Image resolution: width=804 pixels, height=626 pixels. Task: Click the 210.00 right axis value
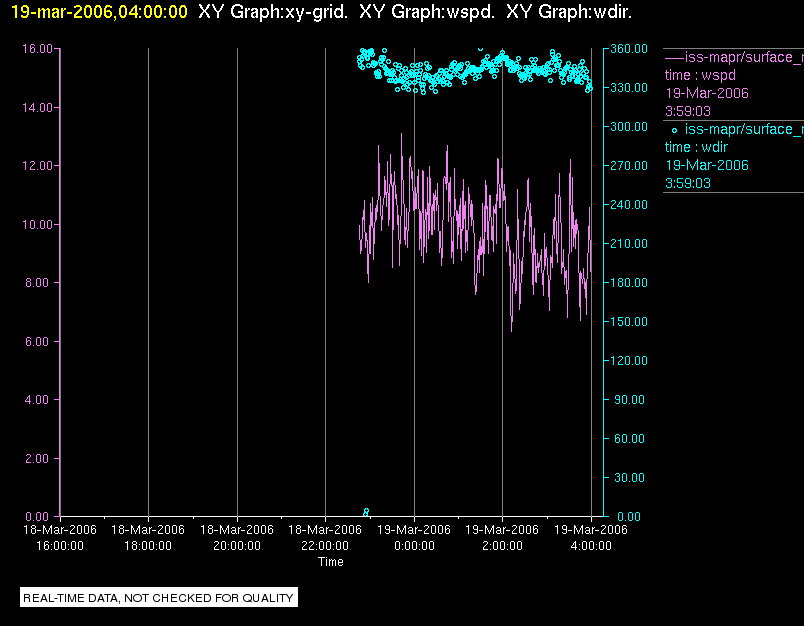[629, 244]
